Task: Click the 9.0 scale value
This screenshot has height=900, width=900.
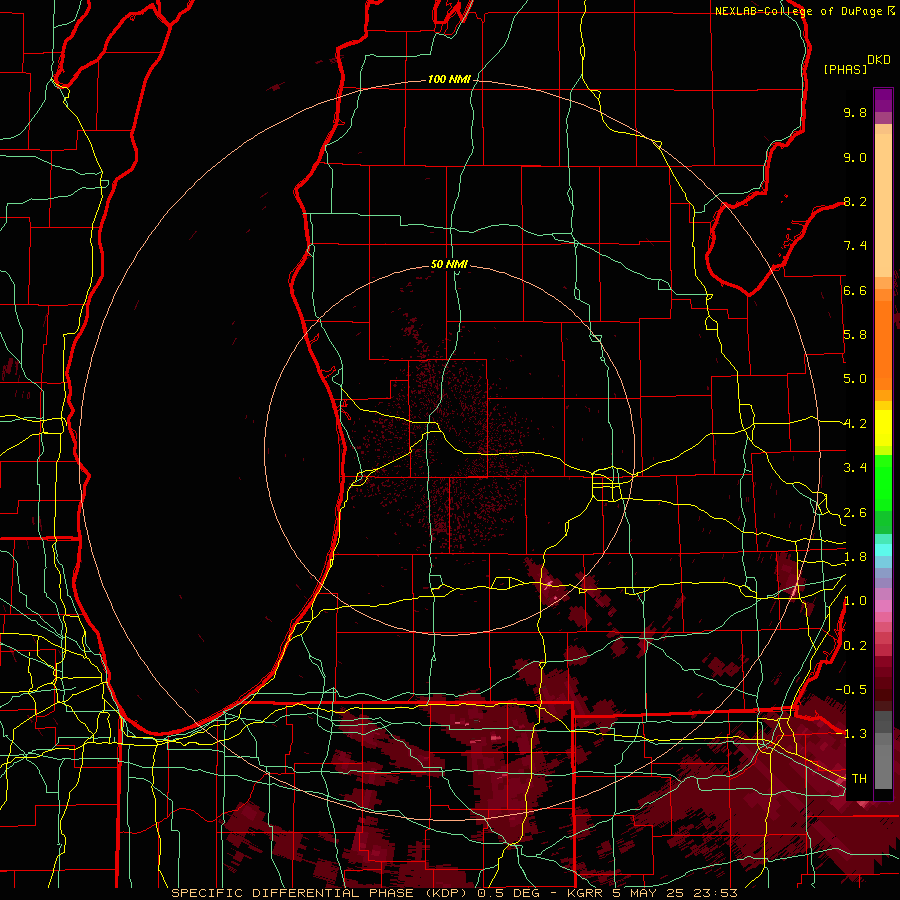Action: [855, 157]
